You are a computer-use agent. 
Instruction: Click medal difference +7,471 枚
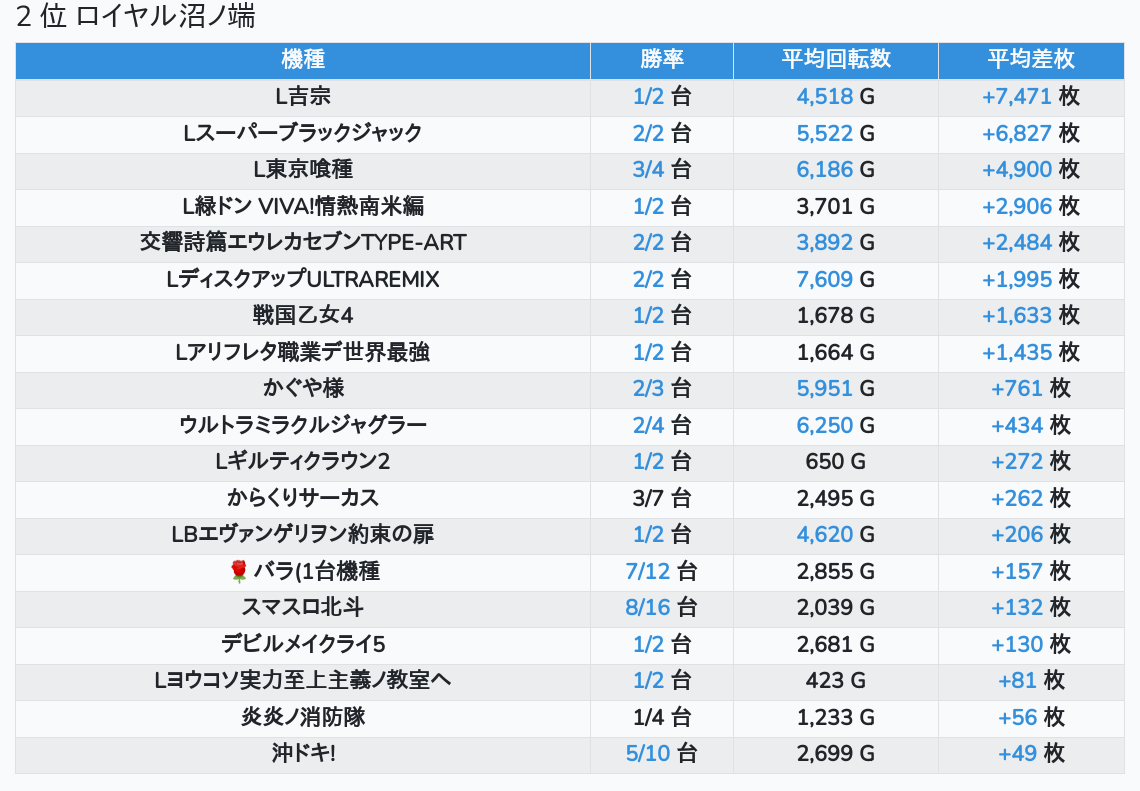1031,96
